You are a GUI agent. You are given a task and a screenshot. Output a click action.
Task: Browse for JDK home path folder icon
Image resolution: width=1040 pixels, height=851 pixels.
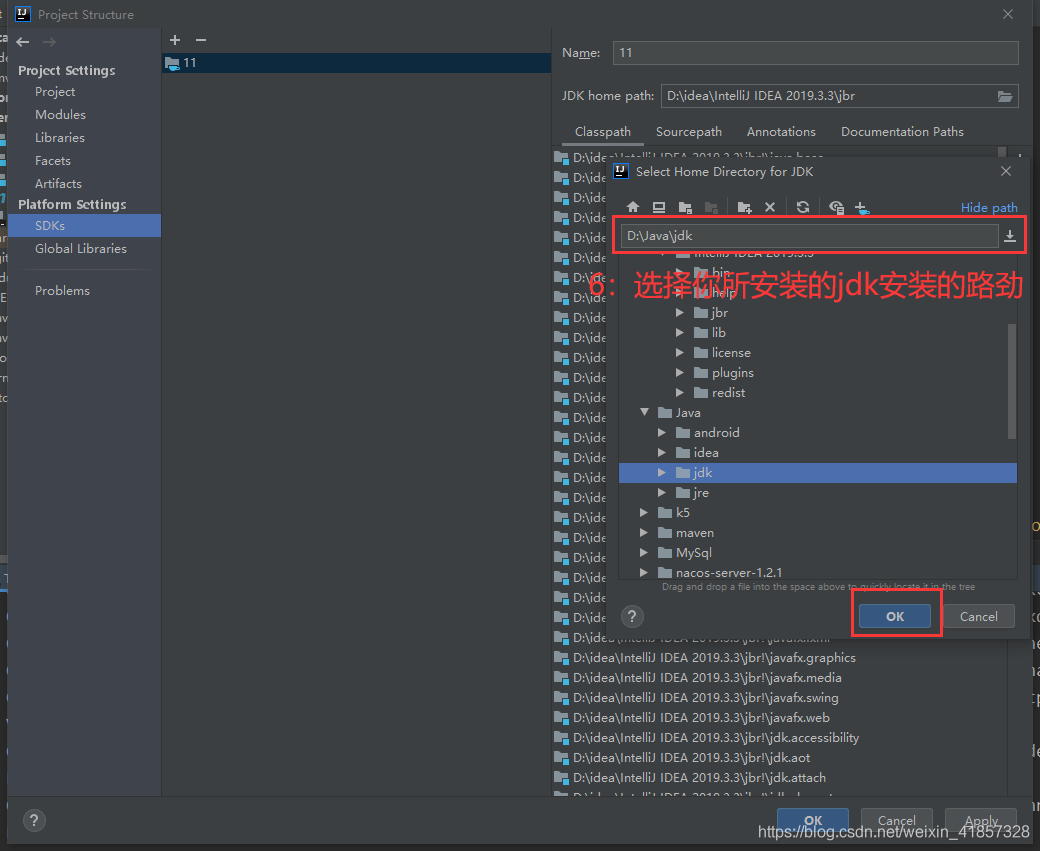[x=1005, y=96]
